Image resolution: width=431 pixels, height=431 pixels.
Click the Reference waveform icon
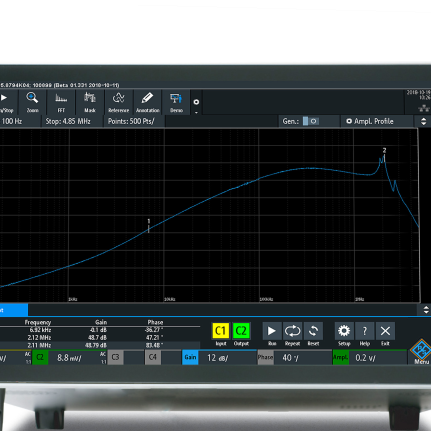[x=118, y=102]
